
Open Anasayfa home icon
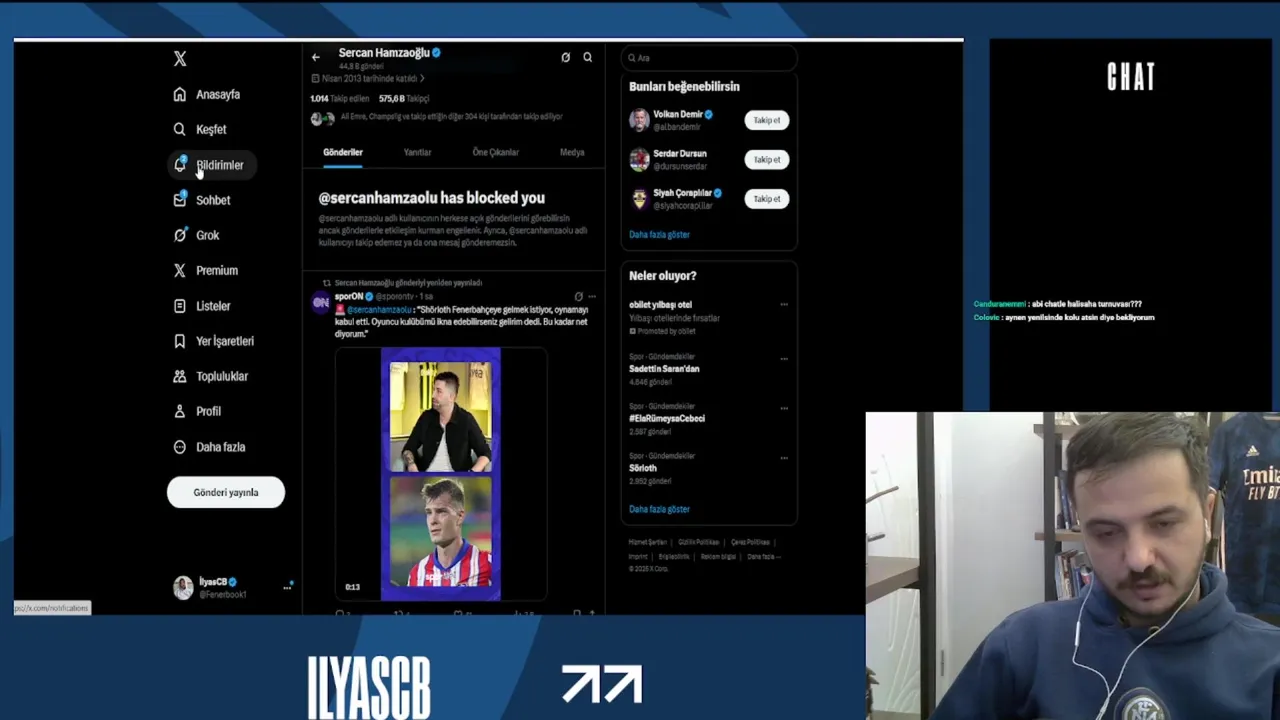(179, 94)
